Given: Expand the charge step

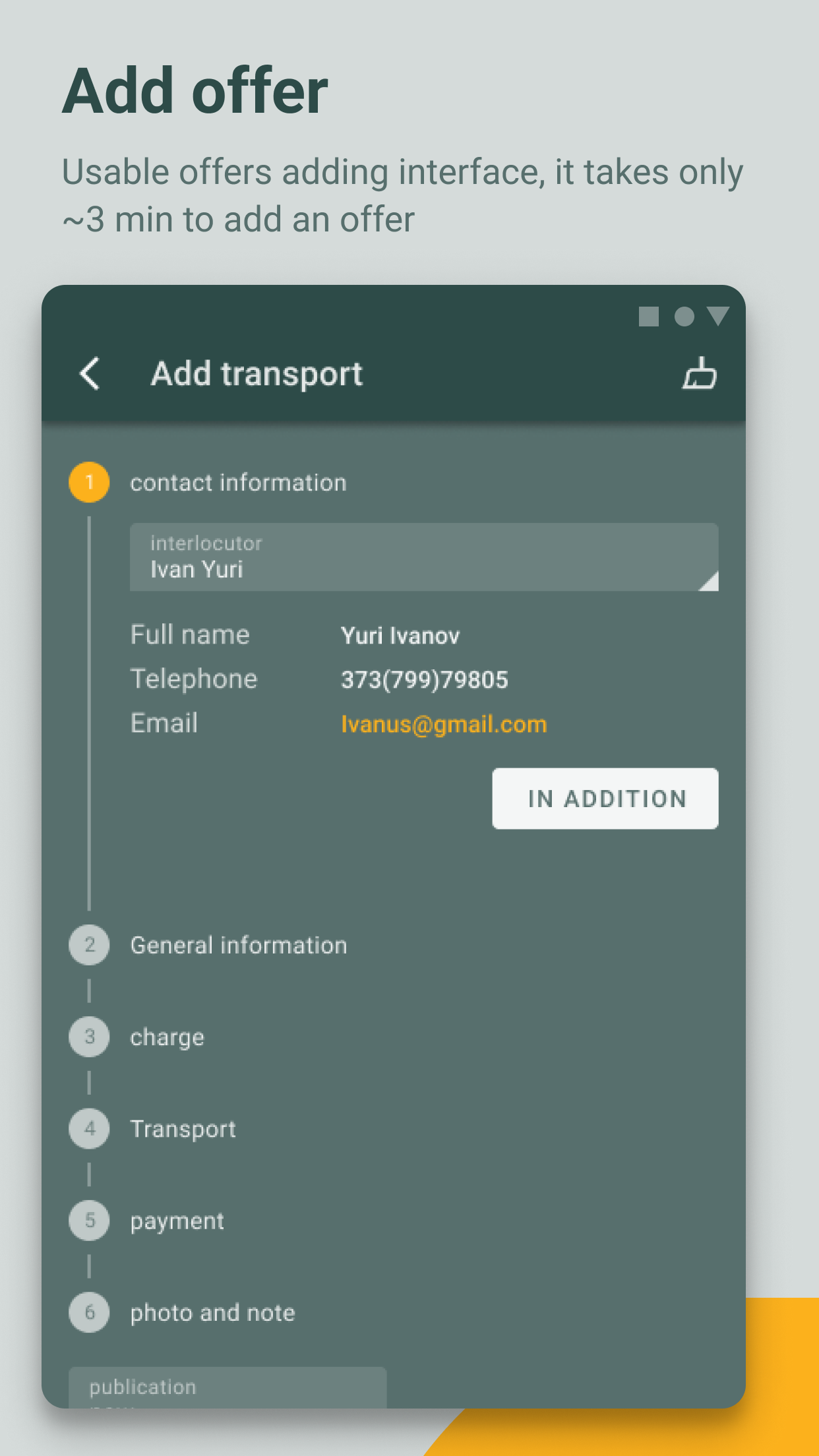Looking at the screenshot, I should [167, 1037].
